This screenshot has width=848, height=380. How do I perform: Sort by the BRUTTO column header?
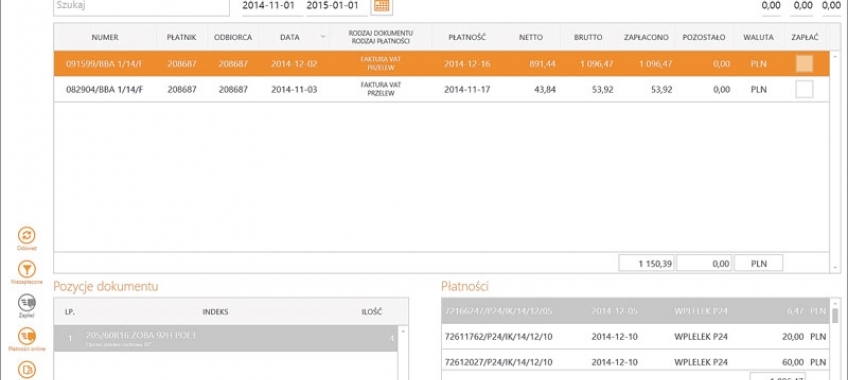click(588, 37)
